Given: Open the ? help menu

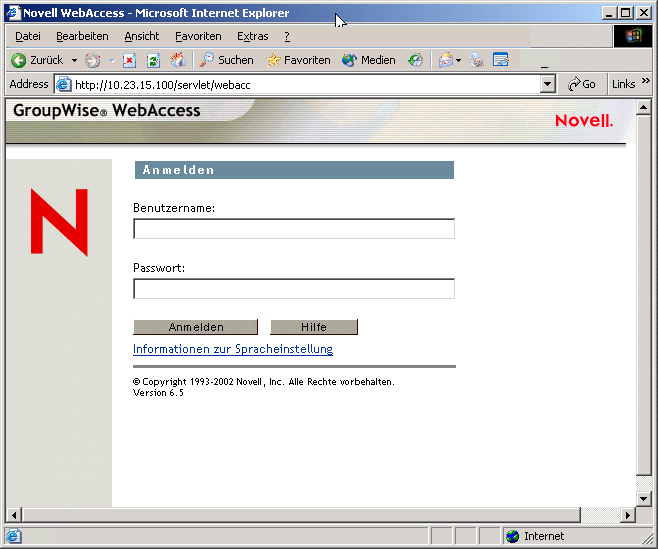Looking at the screenshot, I should (287, 37).
